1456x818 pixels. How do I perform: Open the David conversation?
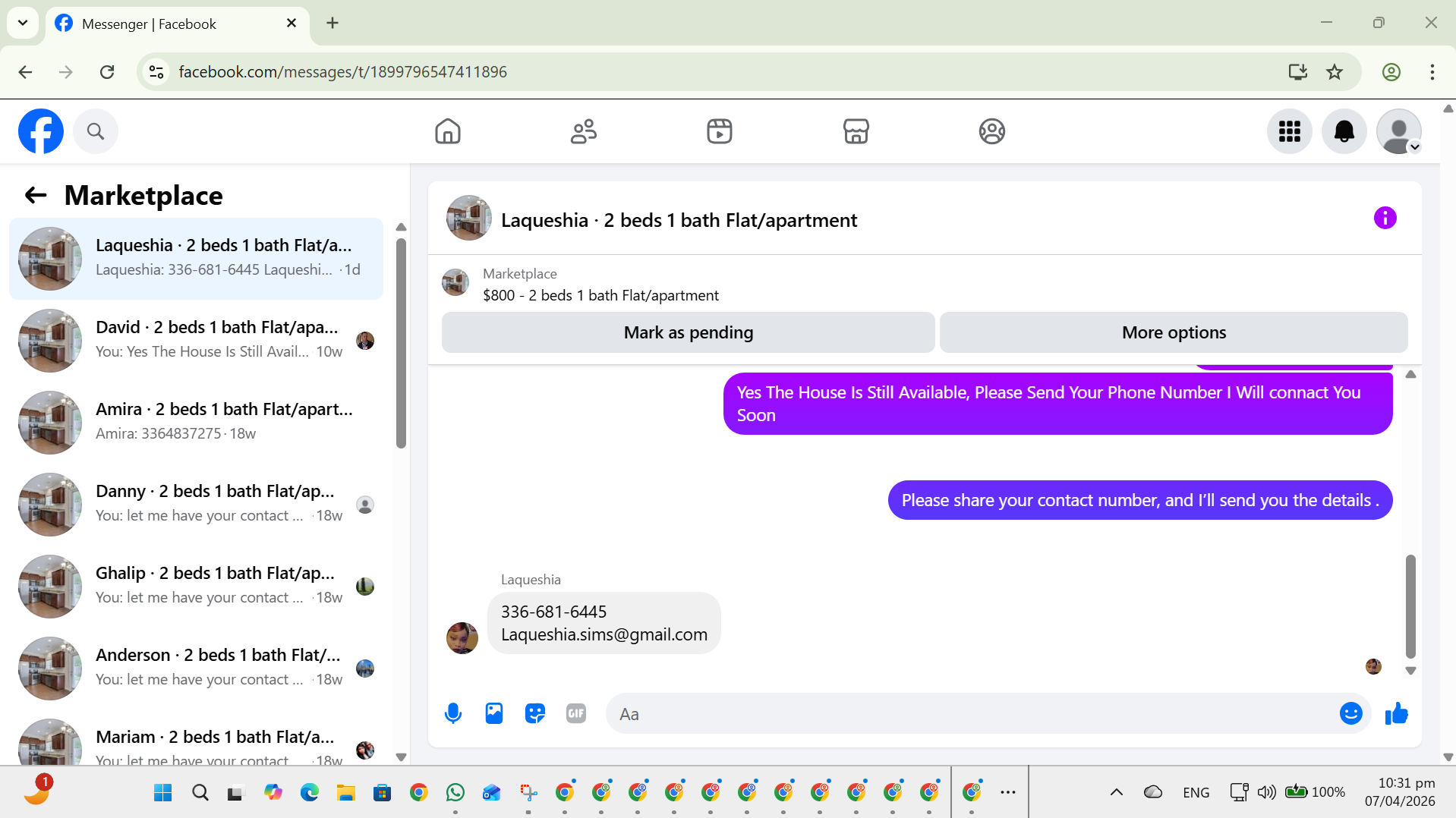point(196,341)
